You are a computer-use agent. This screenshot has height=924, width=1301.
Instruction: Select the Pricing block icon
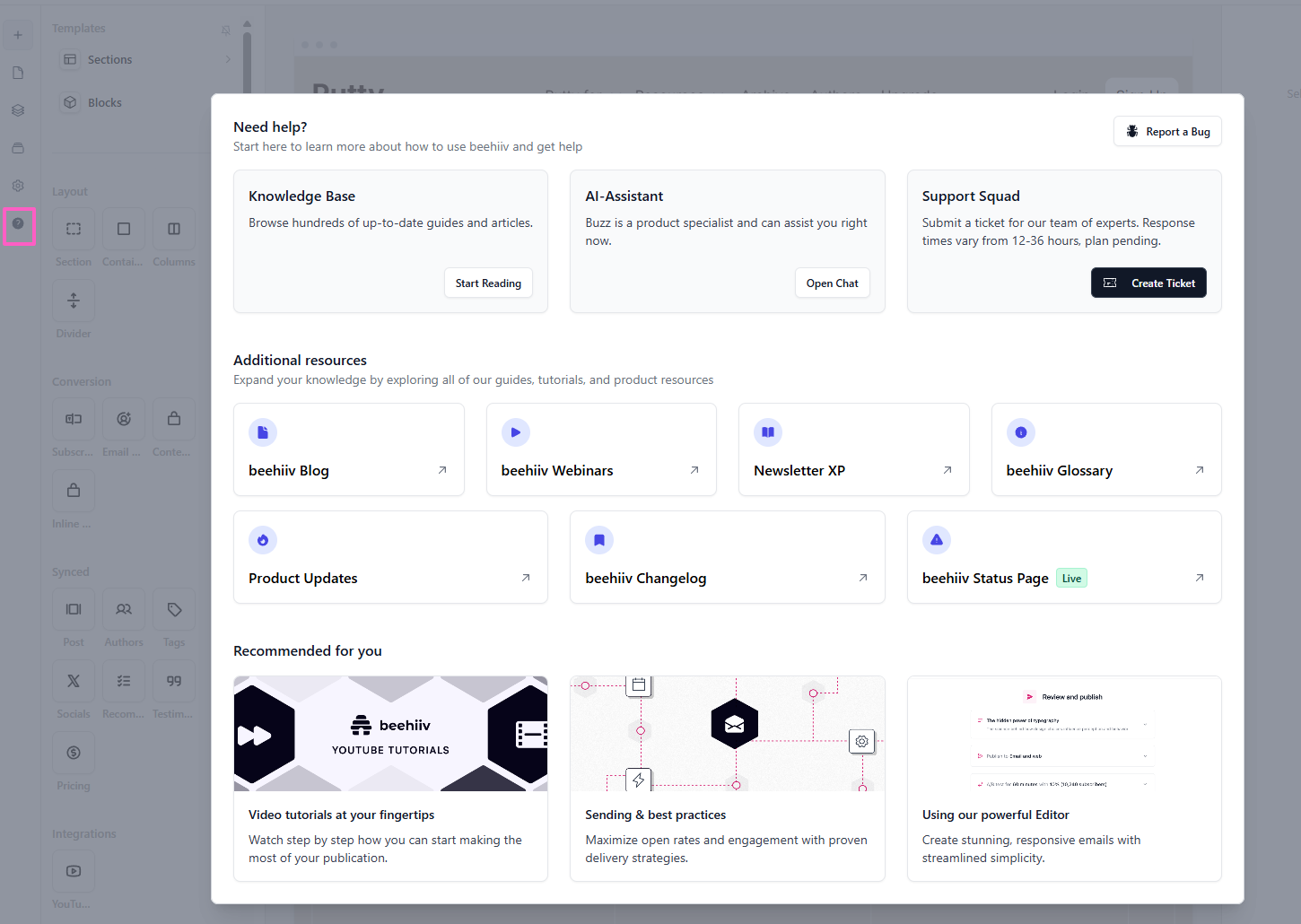point(74,754)
